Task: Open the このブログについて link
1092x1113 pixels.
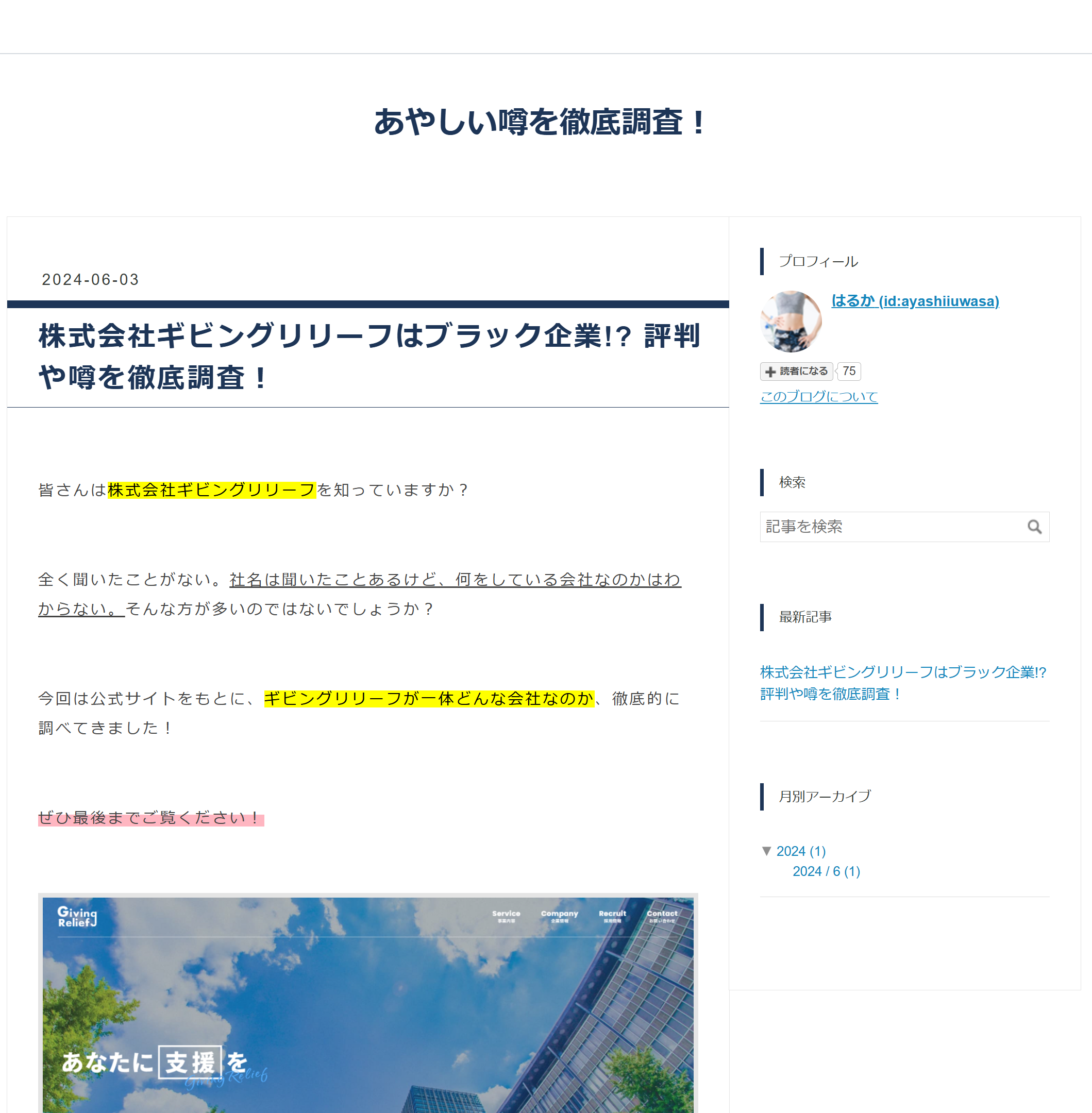Action: point(818,396)
